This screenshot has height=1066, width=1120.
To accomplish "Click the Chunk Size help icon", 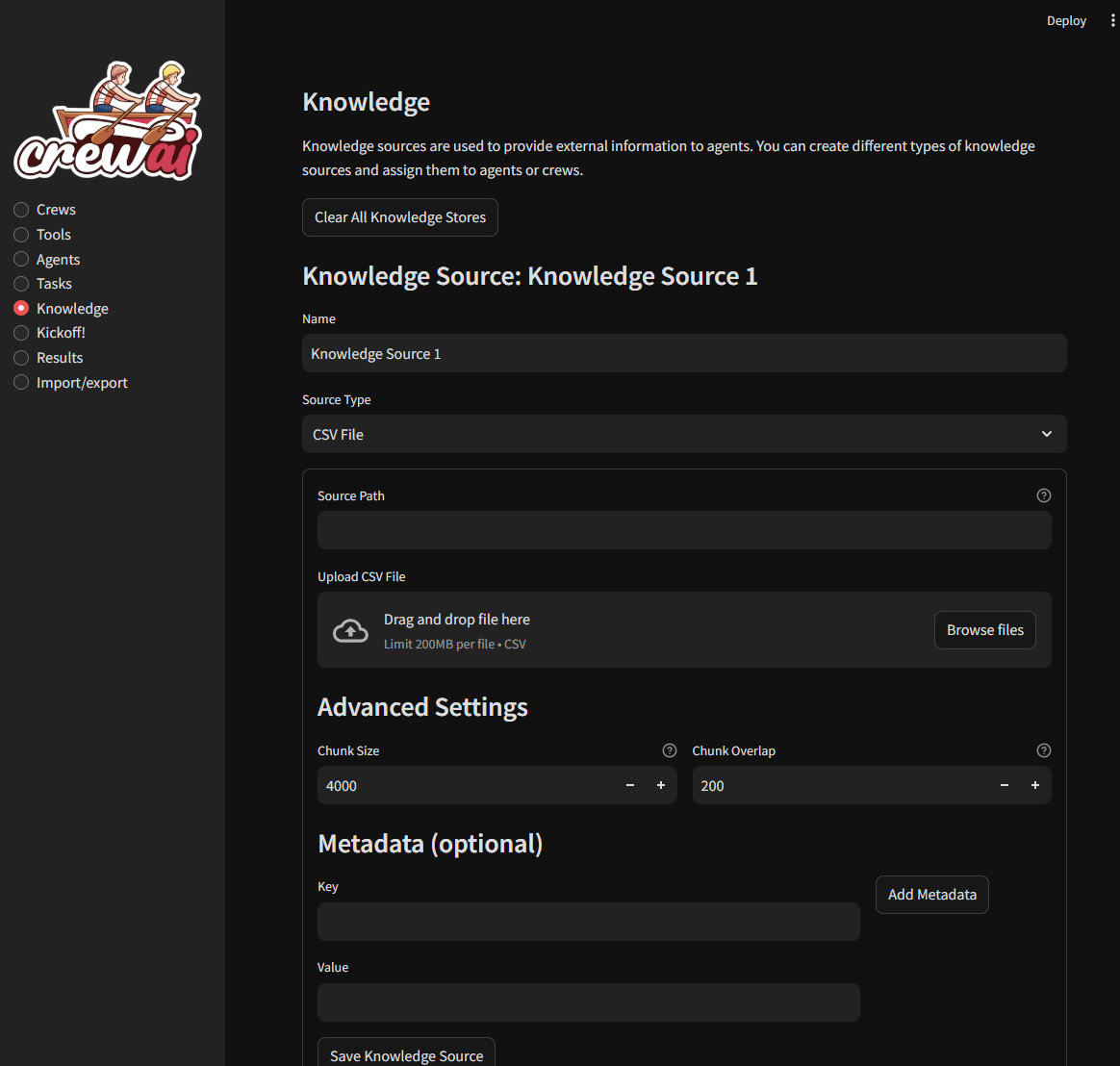I will 670,750.
